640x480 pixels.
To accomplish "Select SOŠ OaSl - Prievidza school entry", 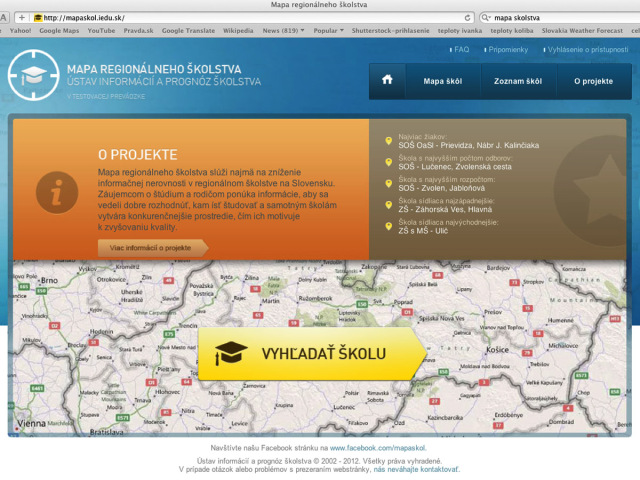I will pos(469,145).
